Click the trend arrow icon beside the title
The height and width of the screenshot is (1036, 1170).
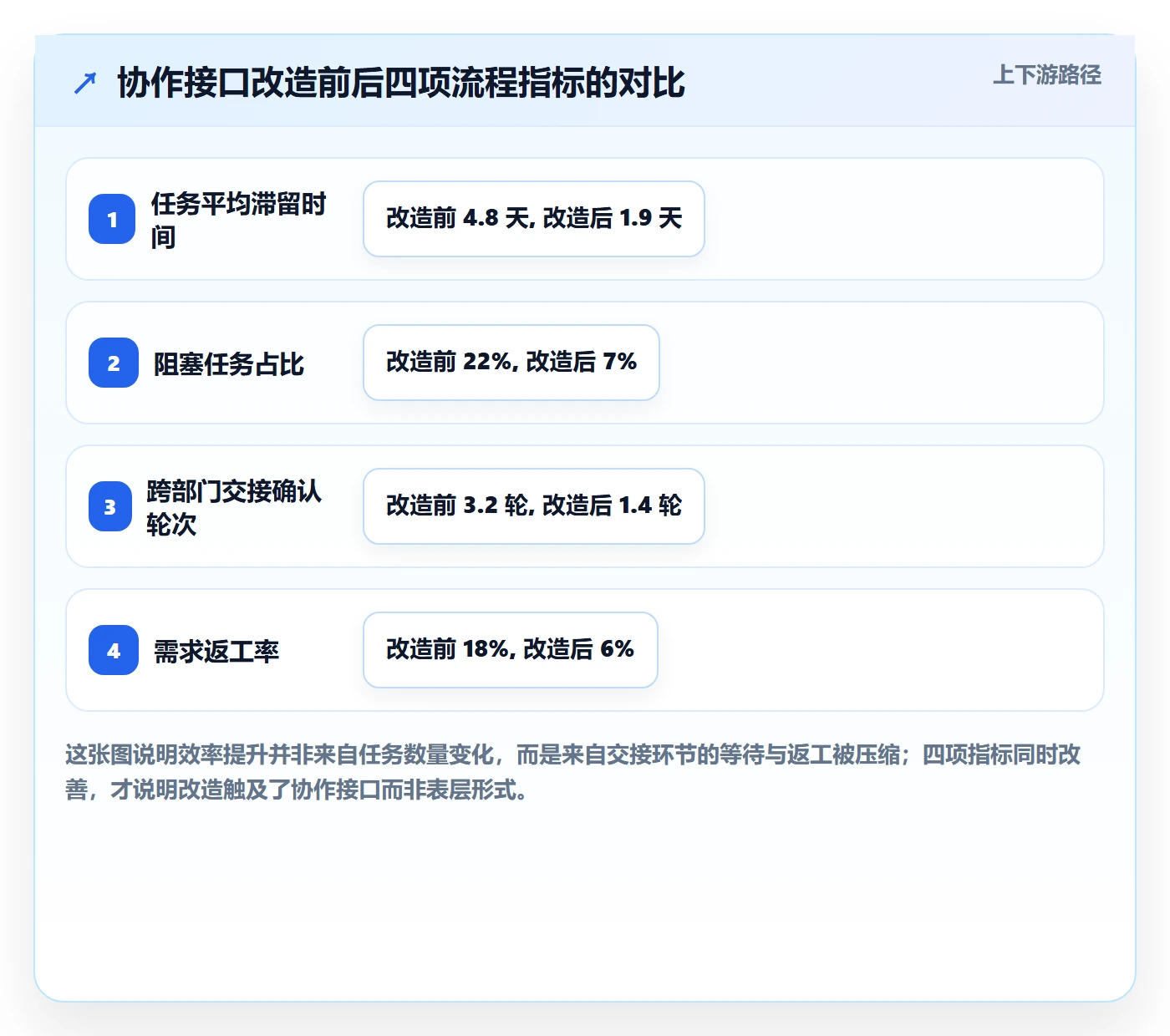click(x=85, y=83)
